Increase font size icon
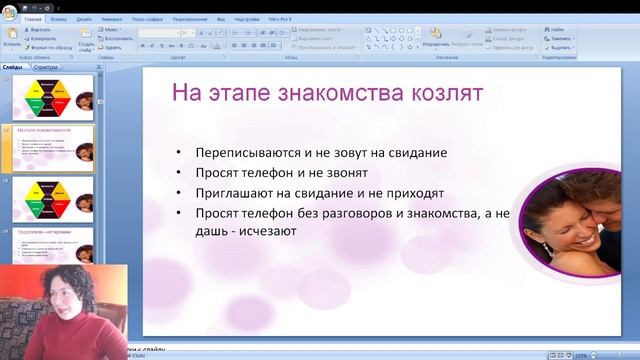640x360 pixels. 202,33
